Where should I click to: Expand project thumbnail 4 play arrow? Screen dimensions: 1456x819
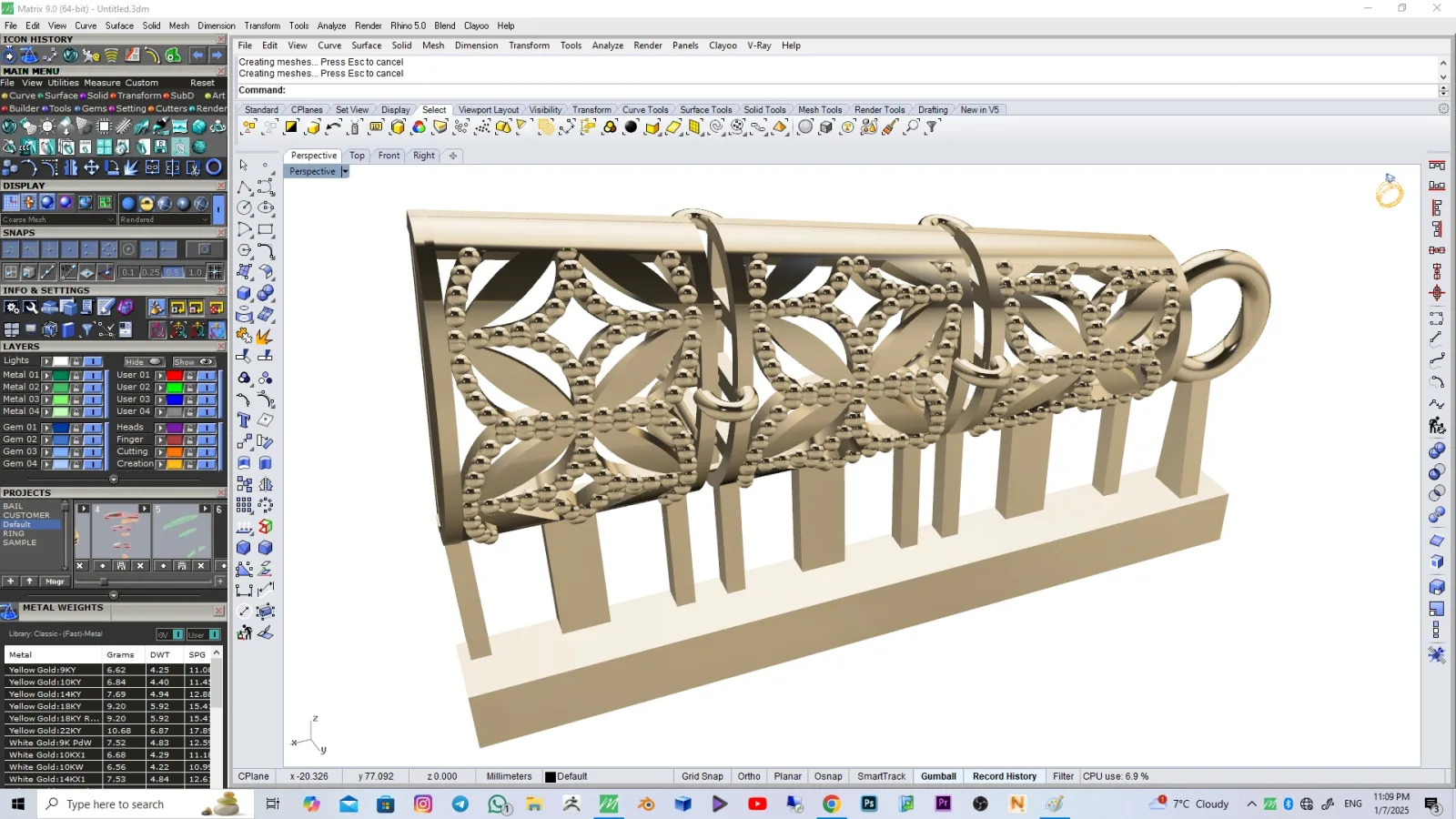click(x=144, y=509)
